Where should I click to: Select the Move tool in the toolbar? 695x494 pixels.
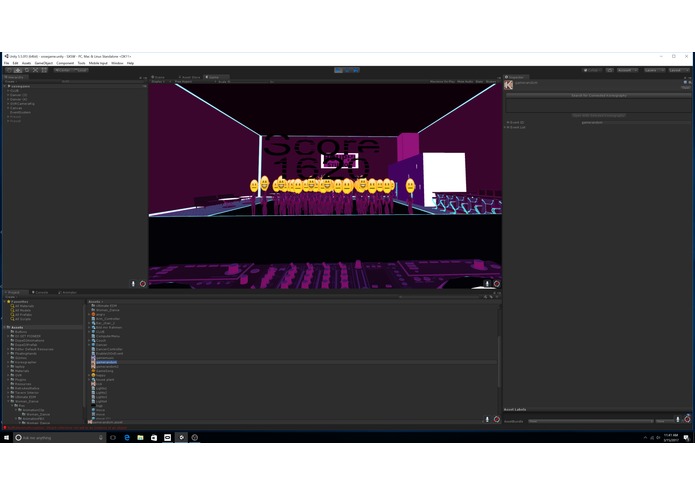(18, 70)
